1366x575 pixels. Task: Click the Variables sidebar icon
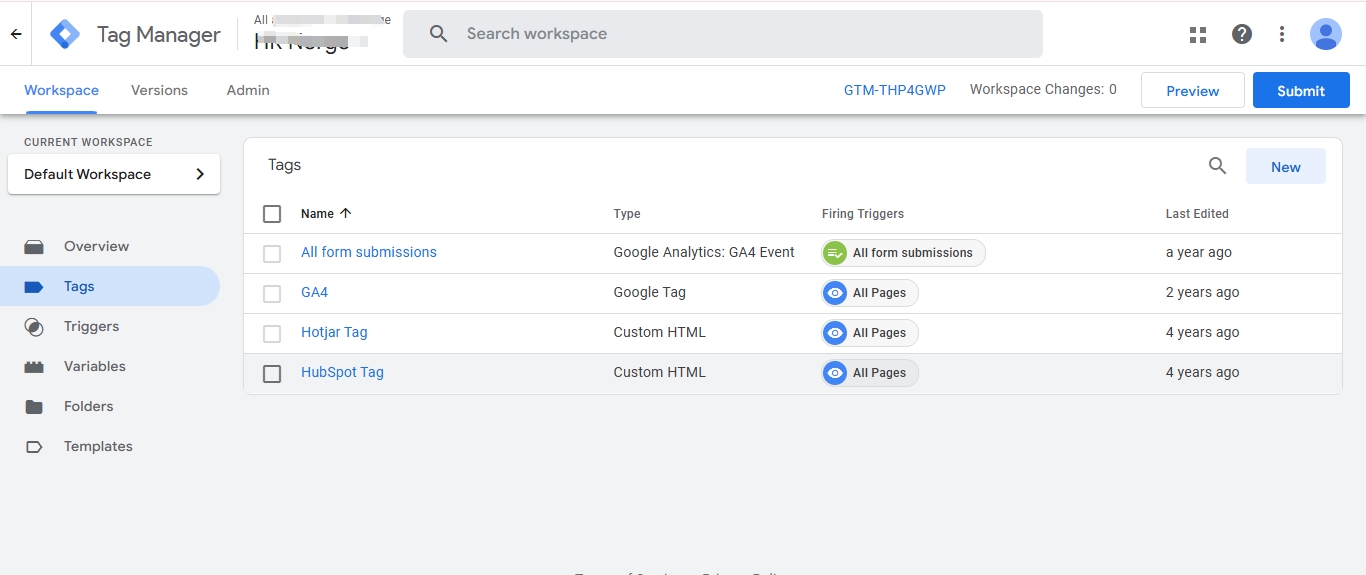coord(34,367)
